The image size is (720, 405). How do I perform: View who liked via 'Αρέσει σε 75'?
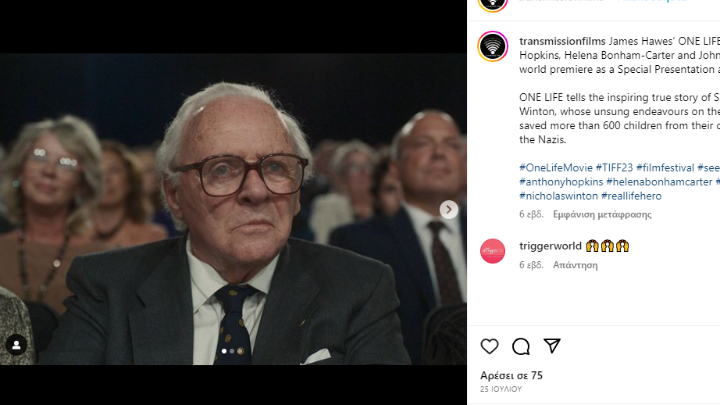pos(511,375)
